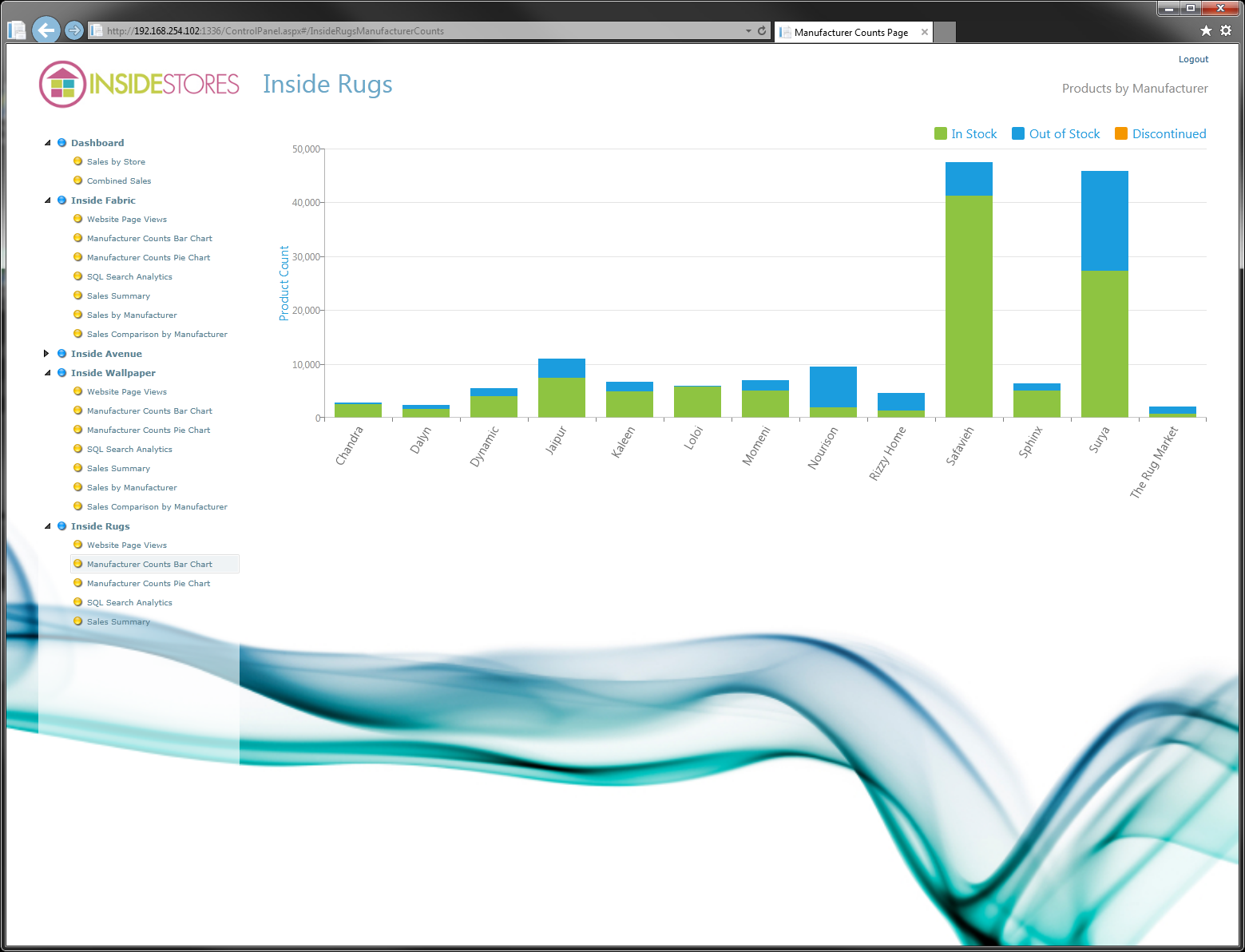This screenshot has width=1245, height=952.
Task: Collapse the Inside Wallpaper tree node
Action: (x=47, y=373)
